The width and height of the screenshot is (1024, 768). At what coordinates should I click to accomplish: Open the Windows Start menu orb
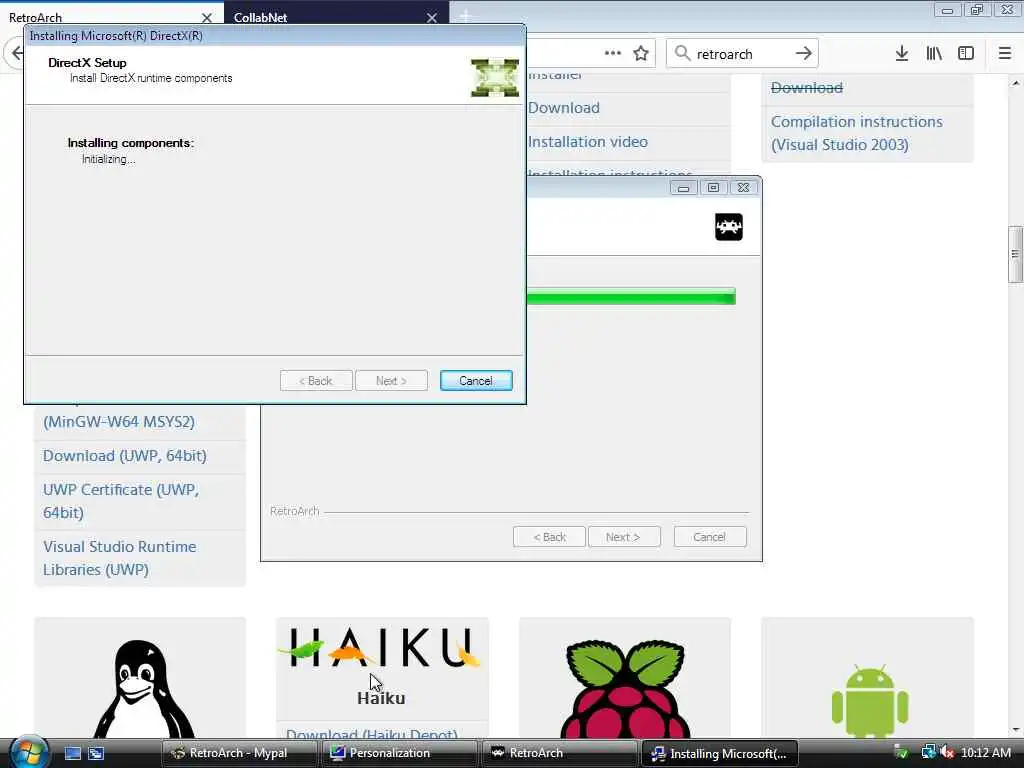[28, 752]
